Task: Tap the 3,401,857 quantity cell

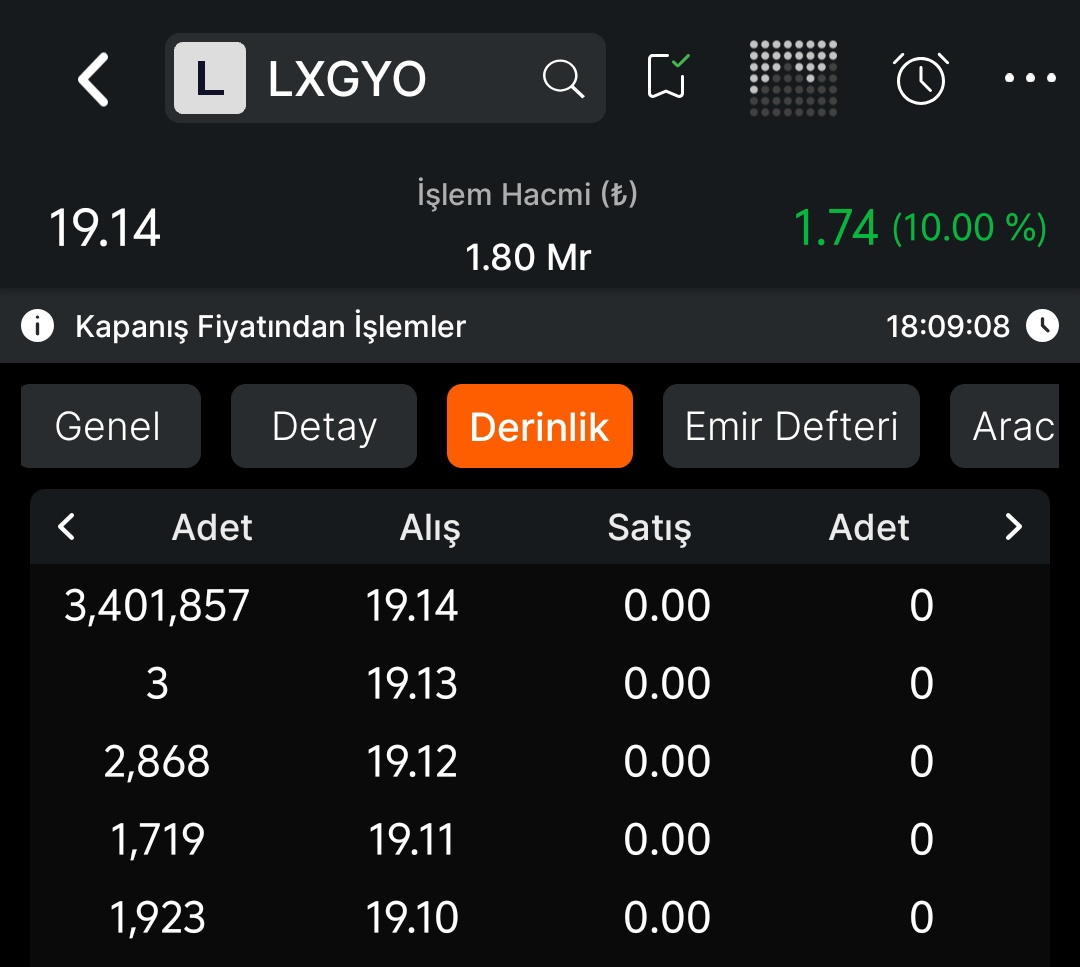Action: click(x=156, y=606)
